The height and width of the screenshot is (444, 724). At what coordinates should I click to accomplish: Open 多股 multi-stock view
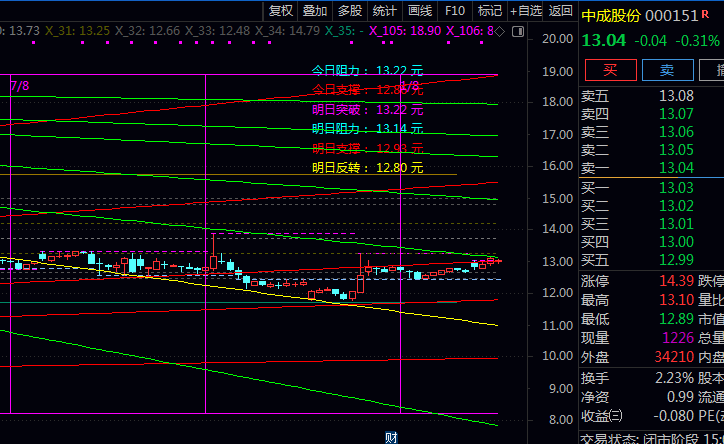[x=350, y=11]
